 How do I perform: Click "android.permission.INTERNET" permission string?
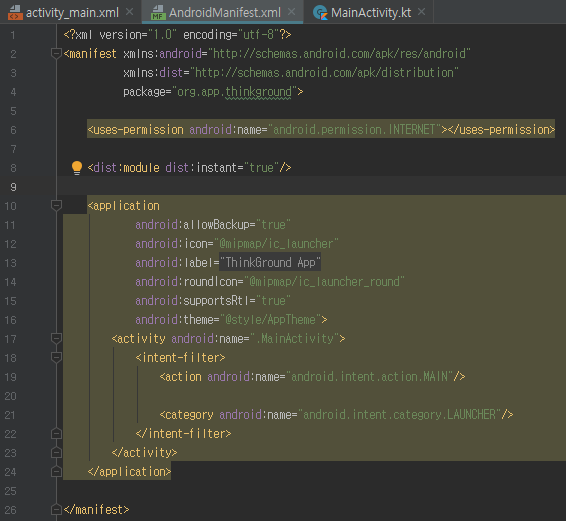pyautogui.click(x=354, y=130)
